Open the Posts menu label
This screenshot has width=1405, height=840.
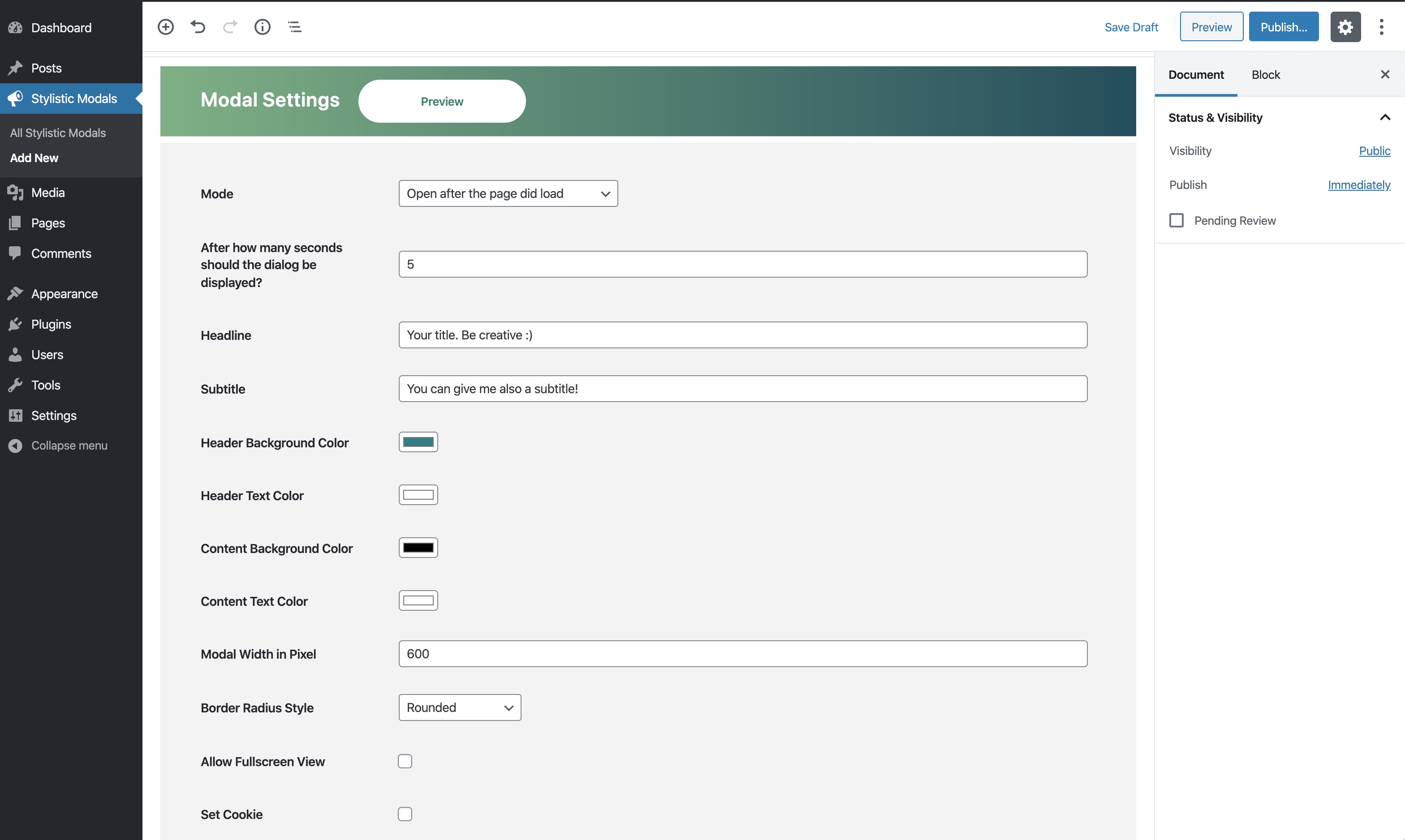47,68
